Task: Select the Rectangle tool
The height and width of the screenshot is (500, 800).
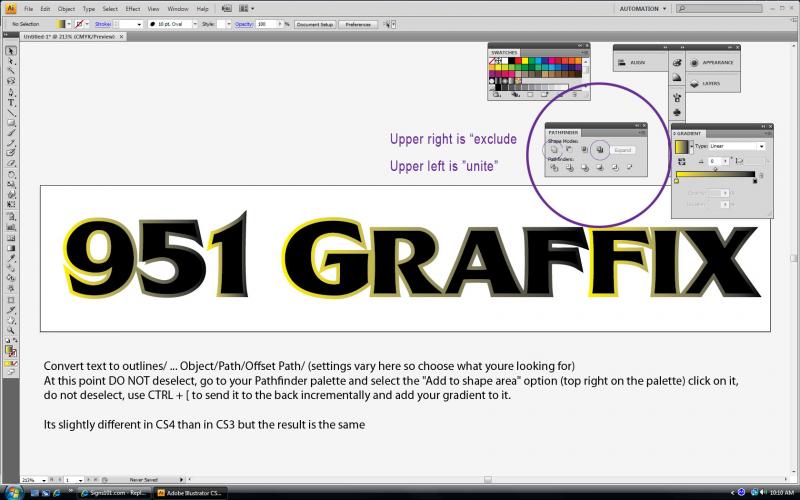Action: coord(11,123)
